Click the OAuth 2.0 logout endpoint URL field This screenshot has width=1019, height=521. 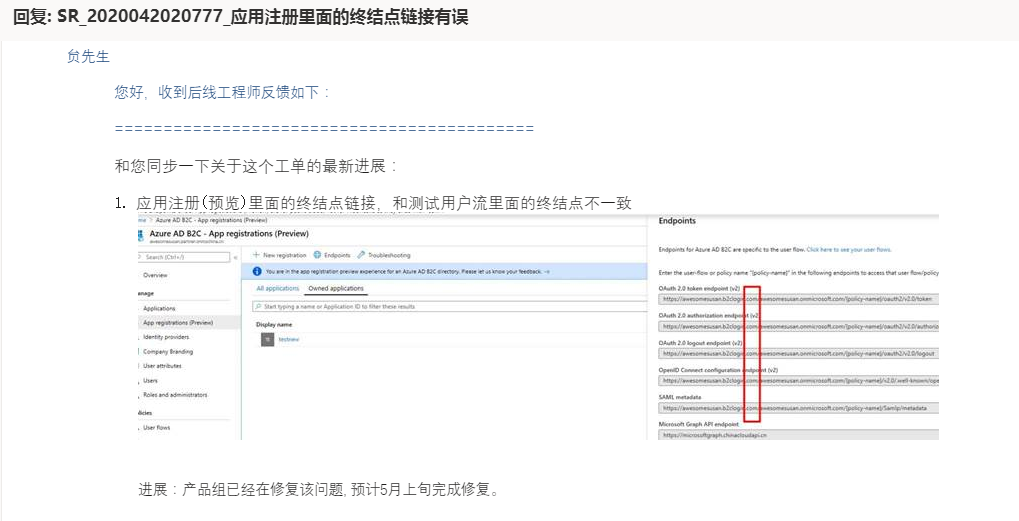(799, 354)
